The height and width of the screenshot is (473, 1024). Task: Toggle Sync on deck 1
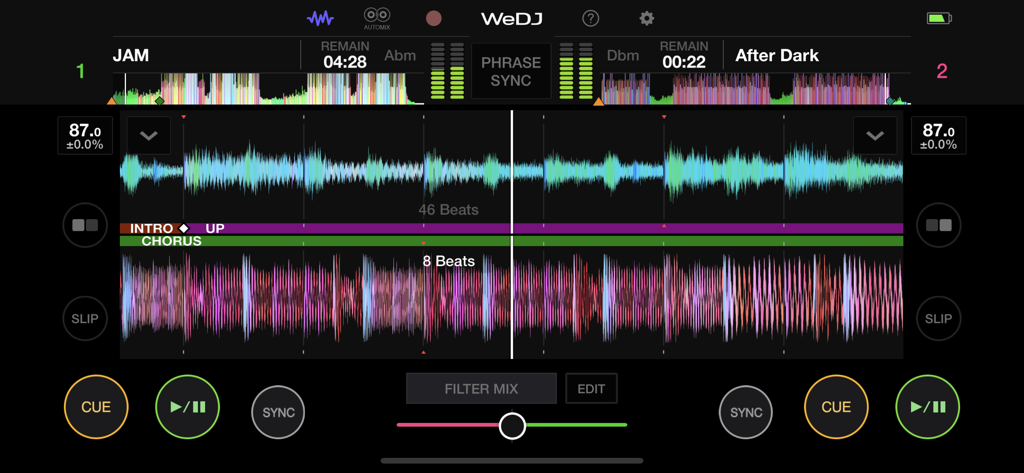(278, 412)
